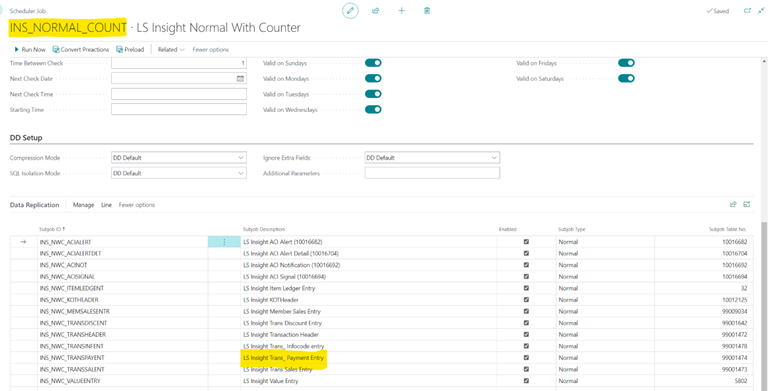This screenshot has width=780, height=391.
Task: Open Line menu in Data Replication
Action: point(106,205)
